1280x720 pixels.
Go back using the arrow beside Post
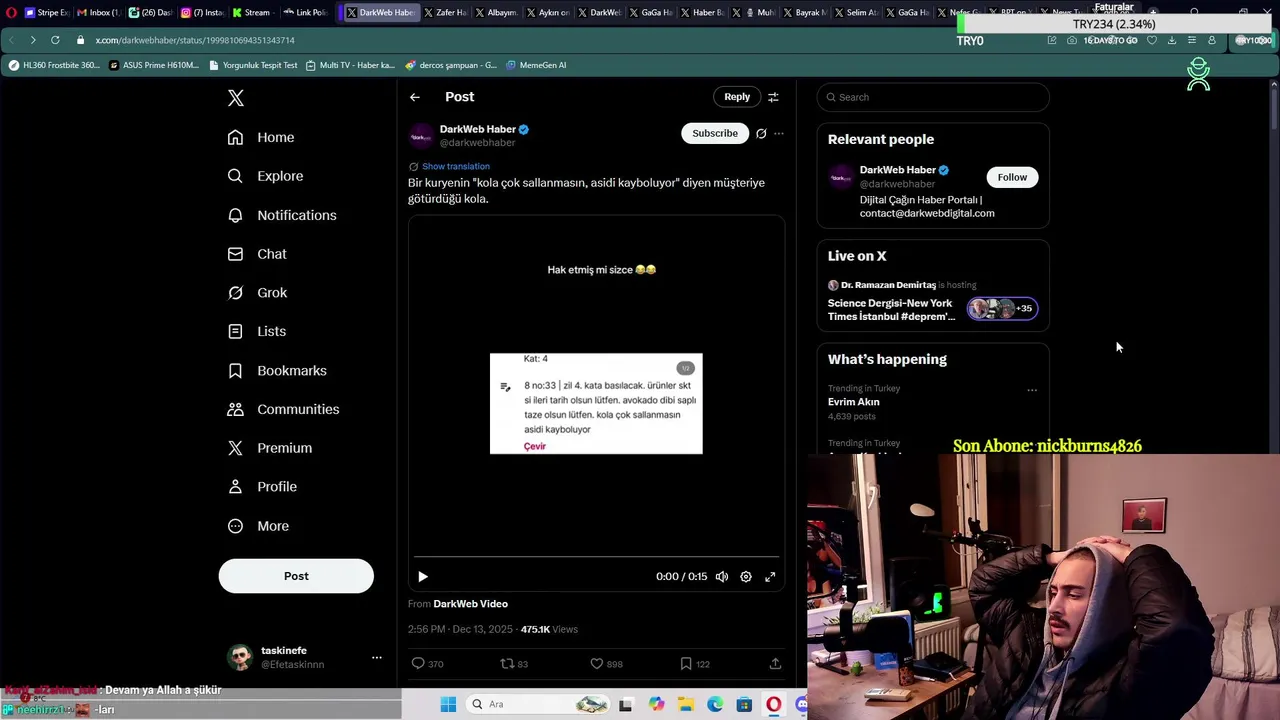click(415, 97)
